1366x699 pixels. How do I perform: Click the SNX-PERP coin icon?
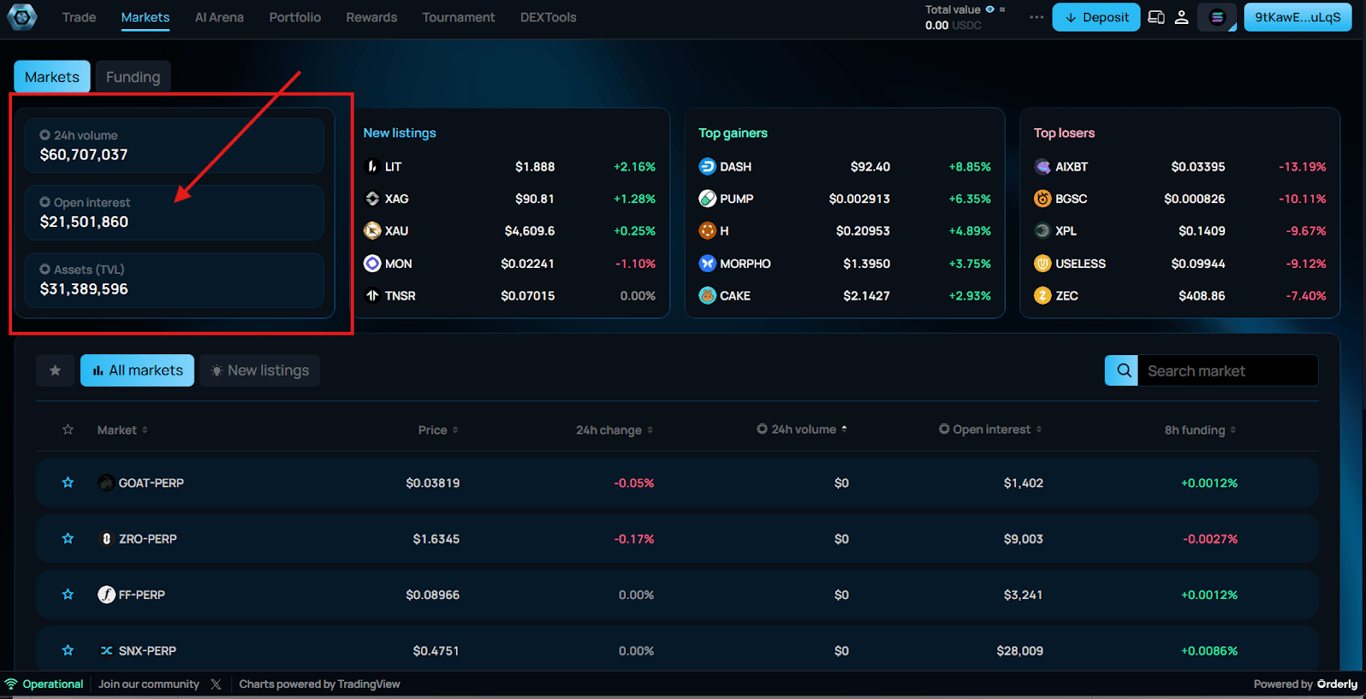106,651
